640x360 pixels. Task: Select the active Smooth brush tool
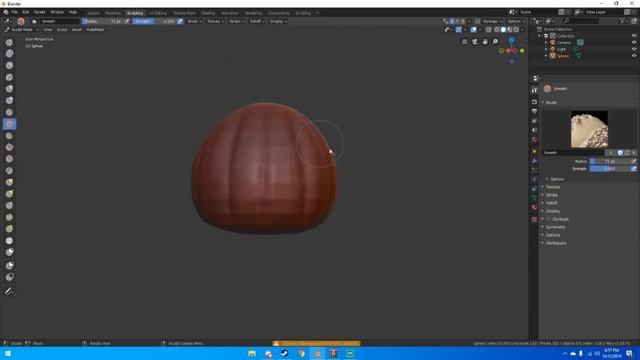point(9,124)
